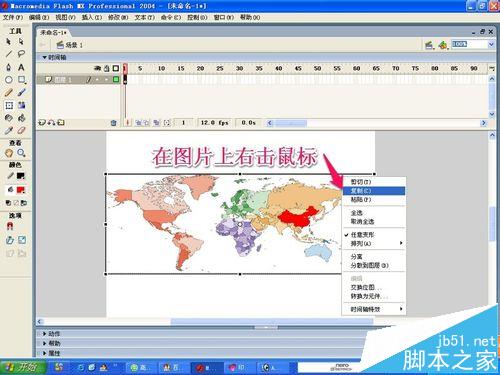The image size is (500, 375).
Task: Toggle show all layers as outlines
Action: point(116,68)
